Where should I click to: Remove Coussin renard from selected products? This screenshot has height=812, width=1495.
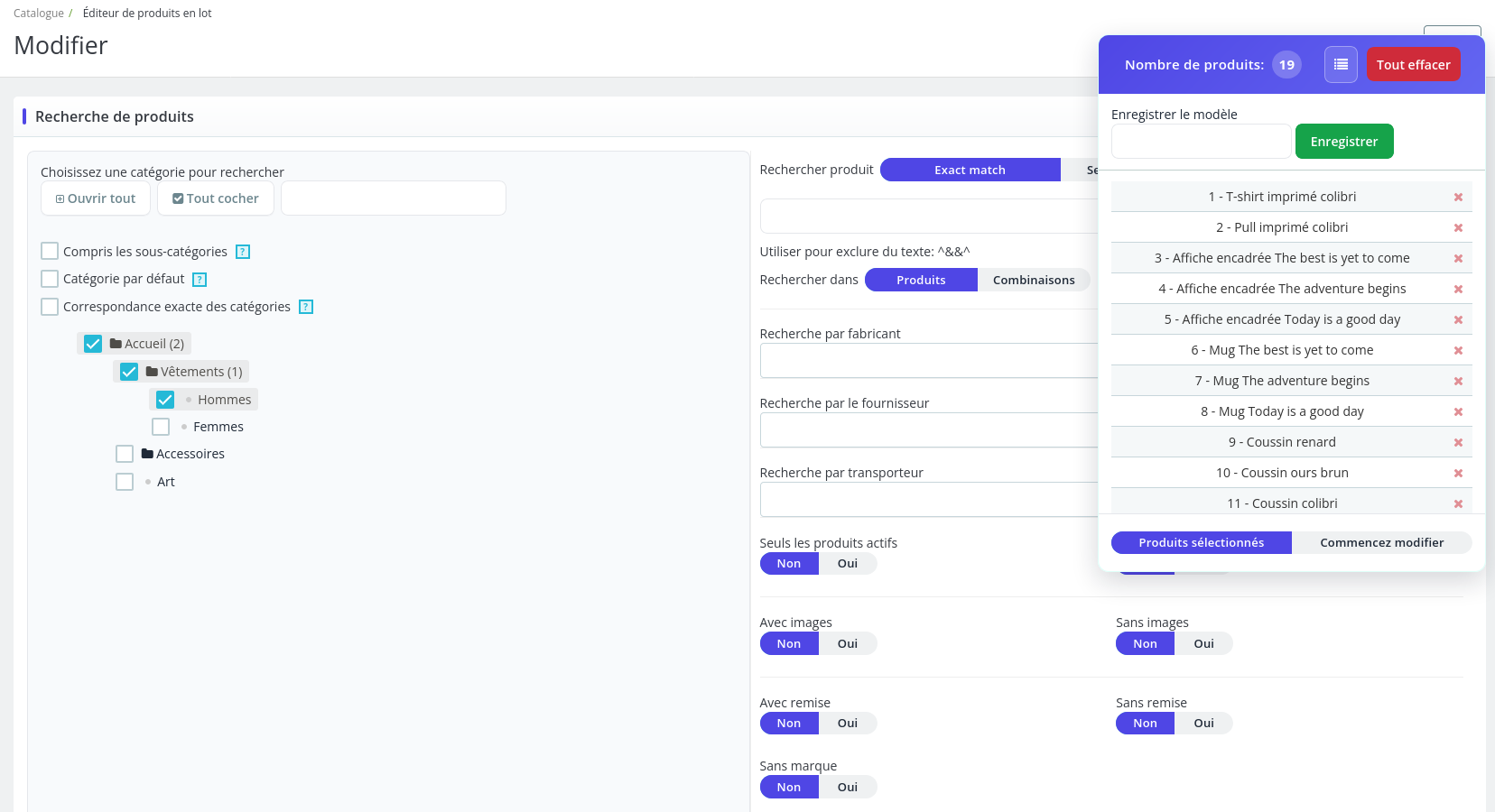point(1458,443)
